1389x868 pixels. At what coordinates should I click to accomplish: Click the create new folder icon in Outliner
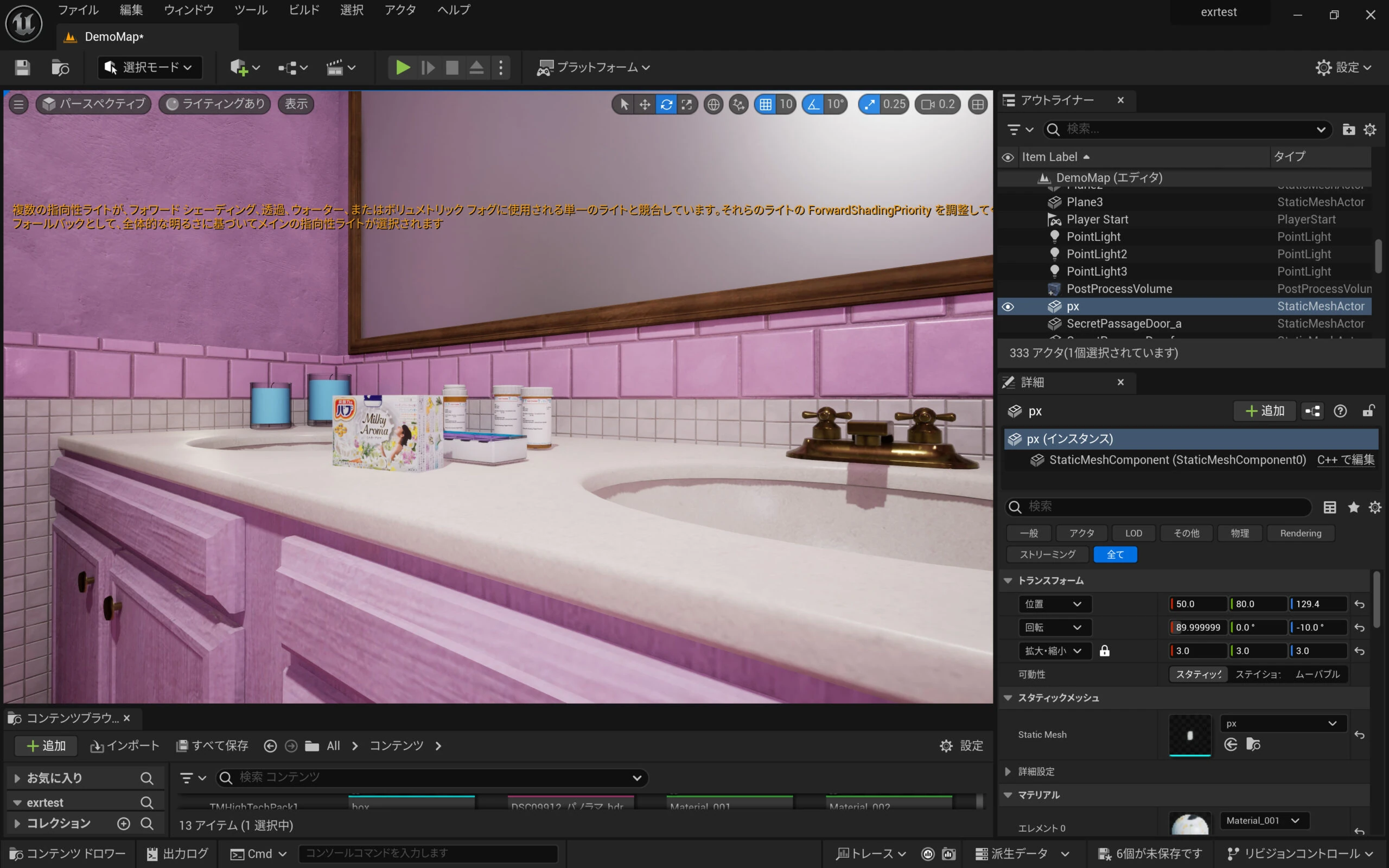(x=1348, y=130)
